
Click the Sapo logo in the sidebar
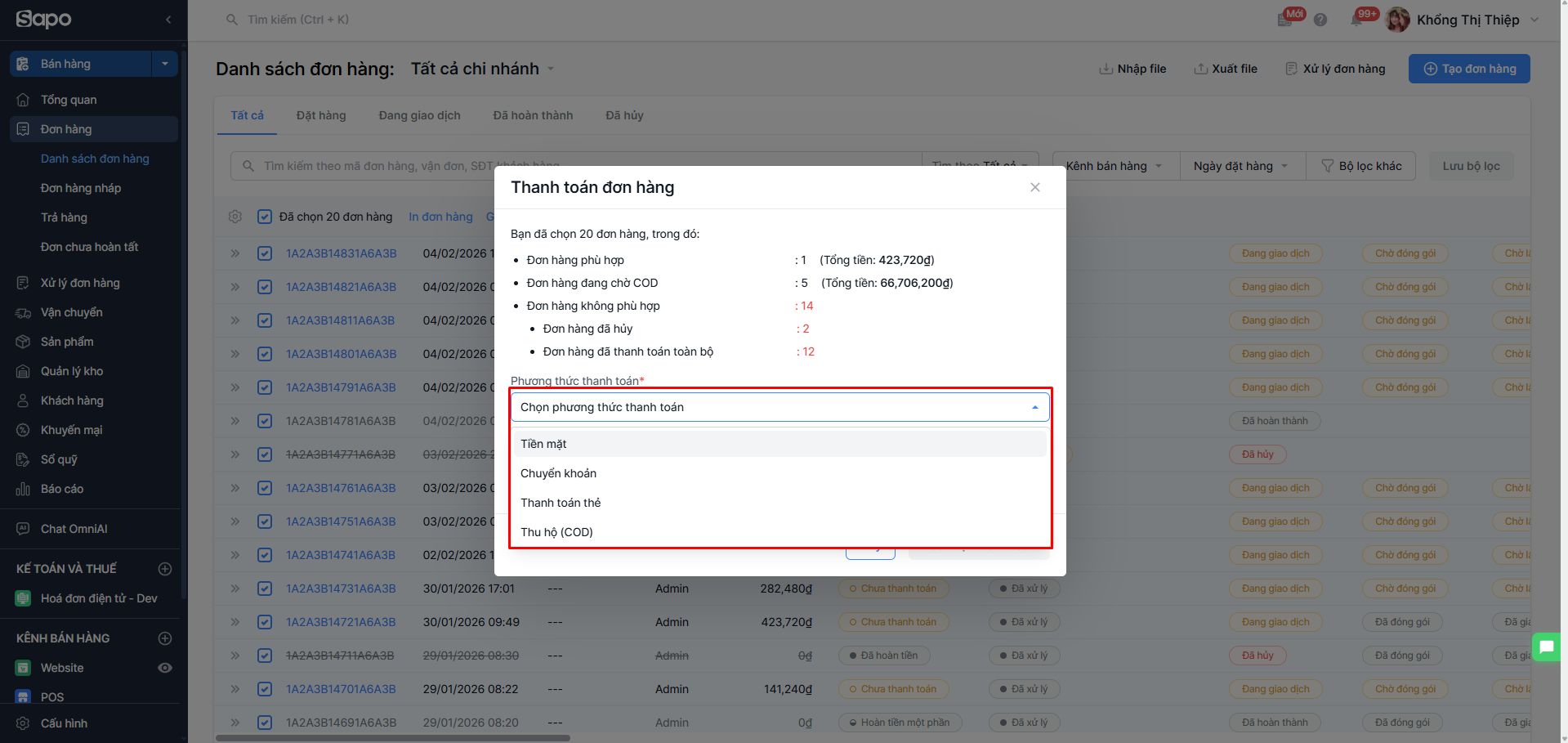(x=44, y=19)
